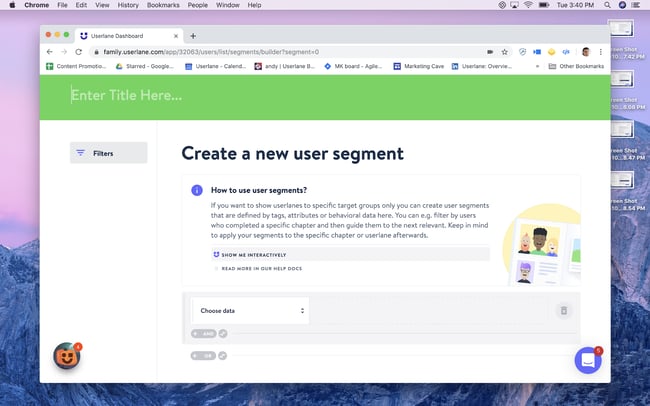Click the Chrome profile avatar

[586, 51]
